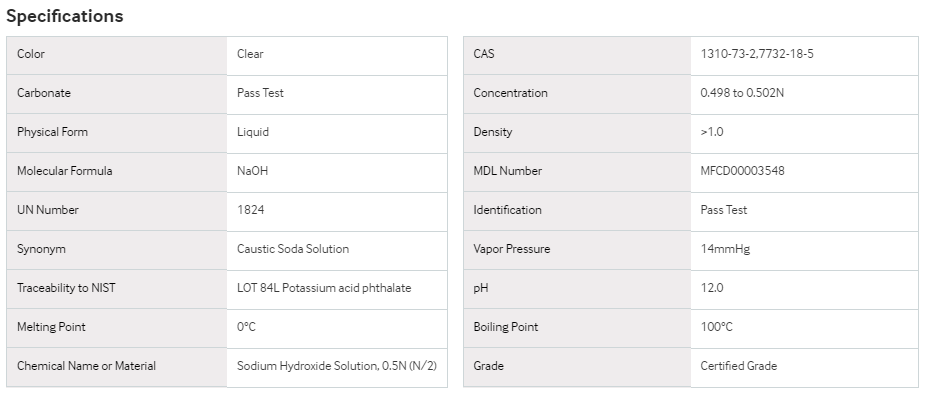925x396 pixels.
Task: Click the Color label cell
Action: [x=117, y=55]
